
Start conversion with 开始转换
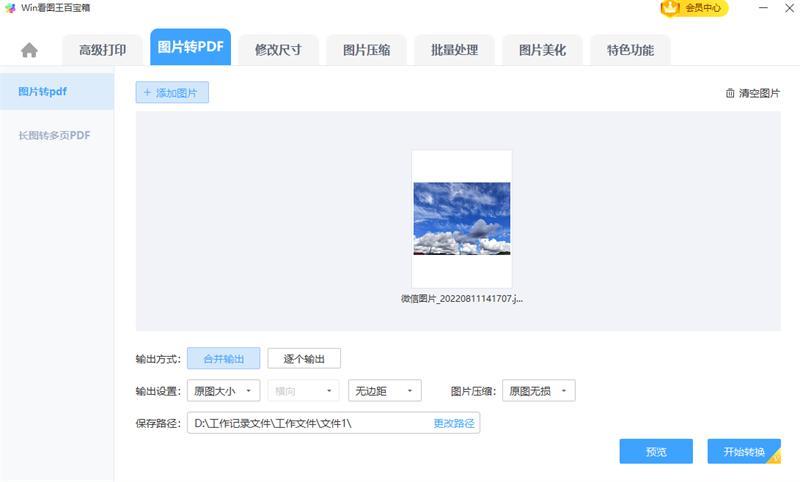pos(744,451)
